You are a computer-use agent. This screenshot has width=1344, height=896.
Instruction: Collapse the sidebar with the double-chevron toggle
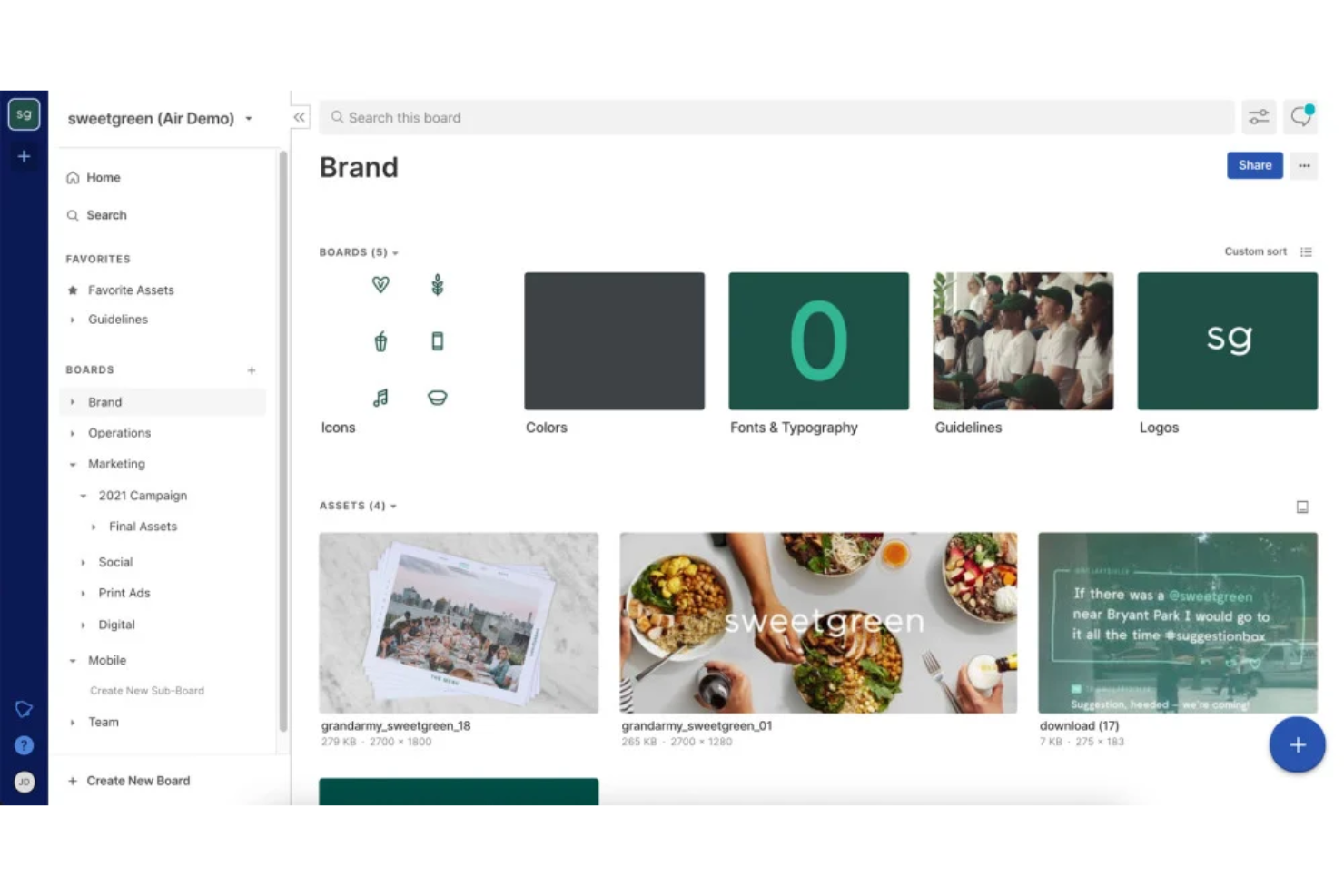[x=299, y=117]
